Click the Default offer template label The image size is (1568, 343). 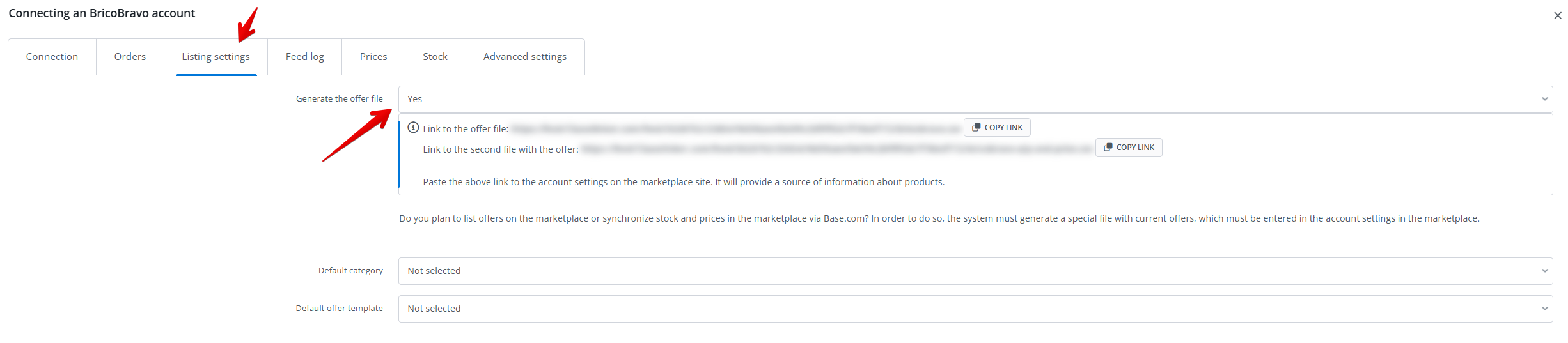339,309
